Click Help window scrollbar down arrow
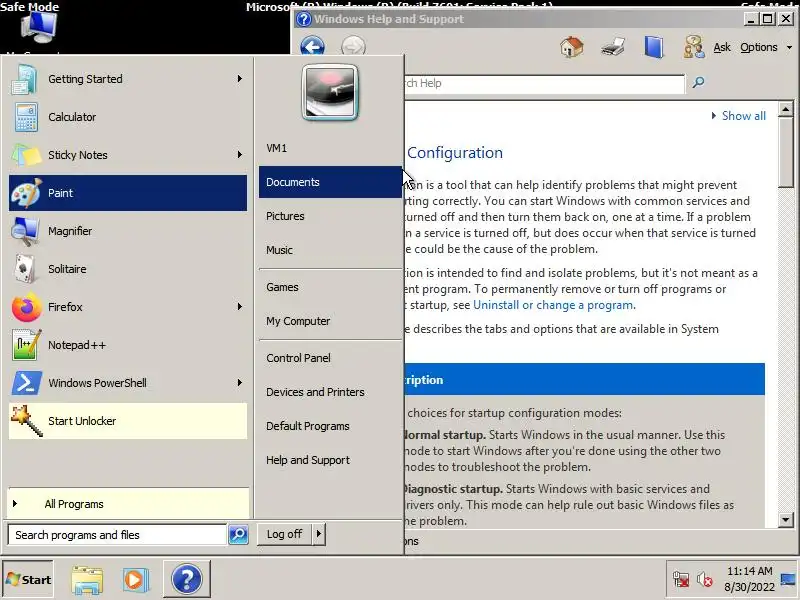Screen dimensions: 800x600 786,520
